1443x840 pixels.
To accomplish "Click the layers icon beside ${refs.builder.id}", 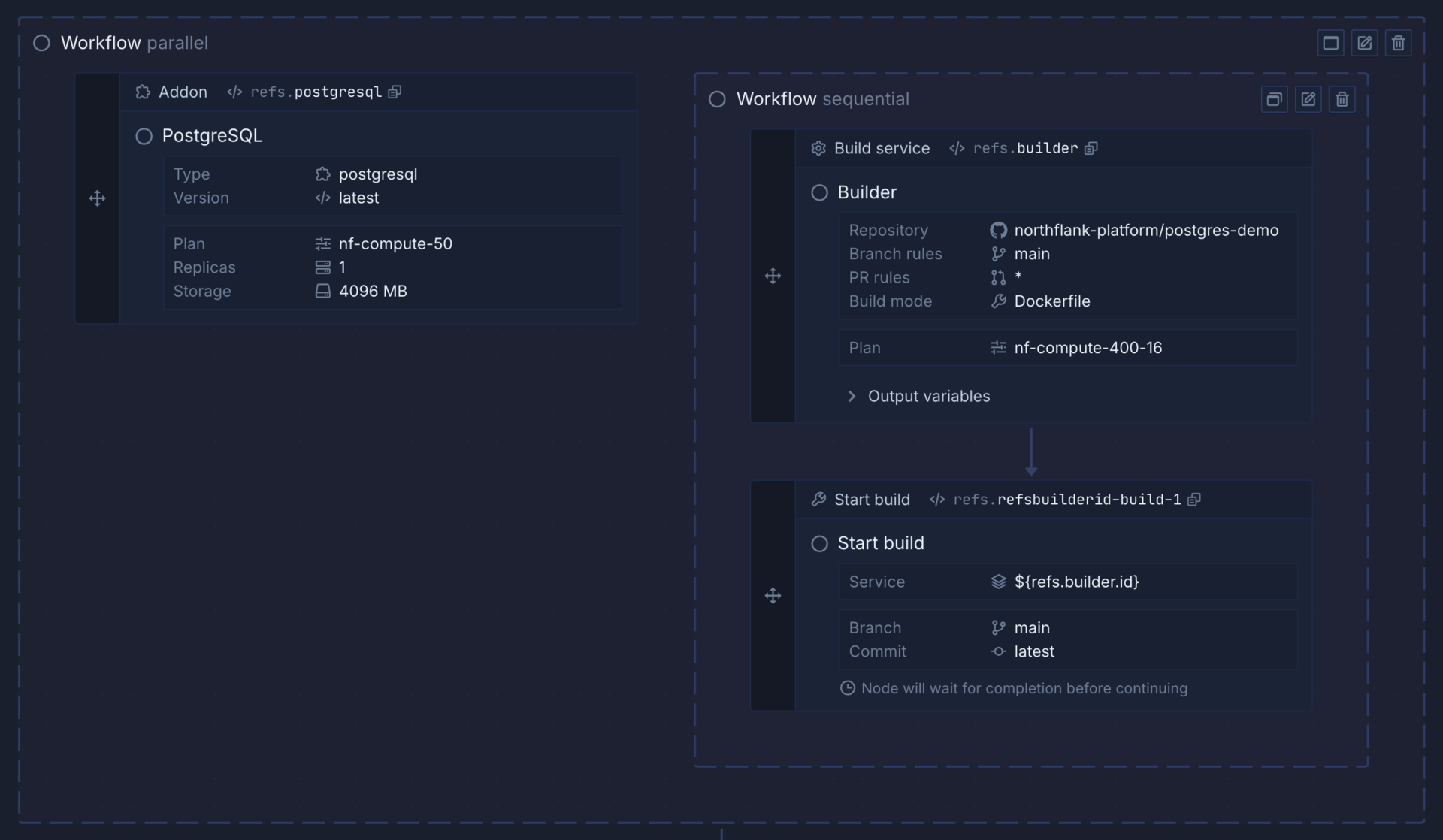I will [998, 582].
